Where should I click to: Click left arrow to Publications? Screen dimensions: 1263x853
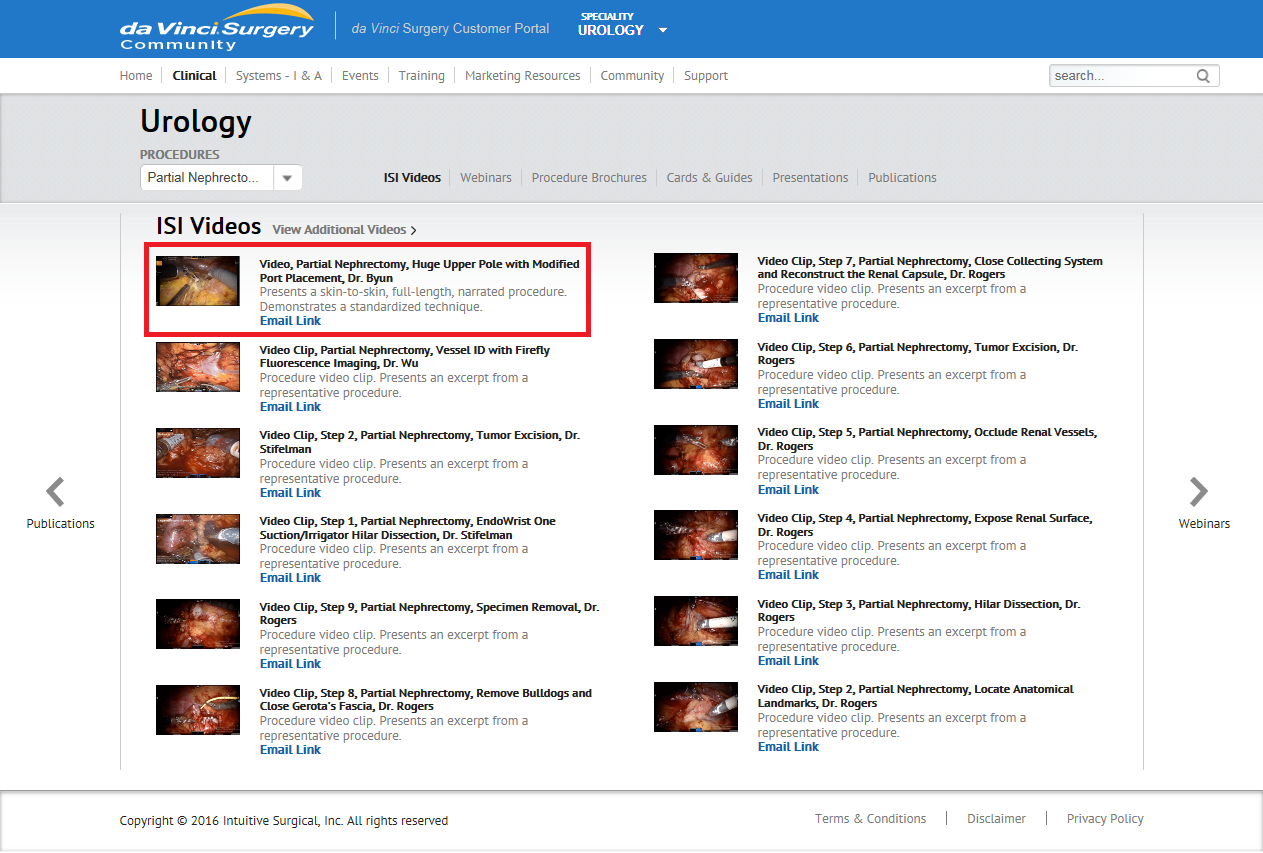coord(56,492)
